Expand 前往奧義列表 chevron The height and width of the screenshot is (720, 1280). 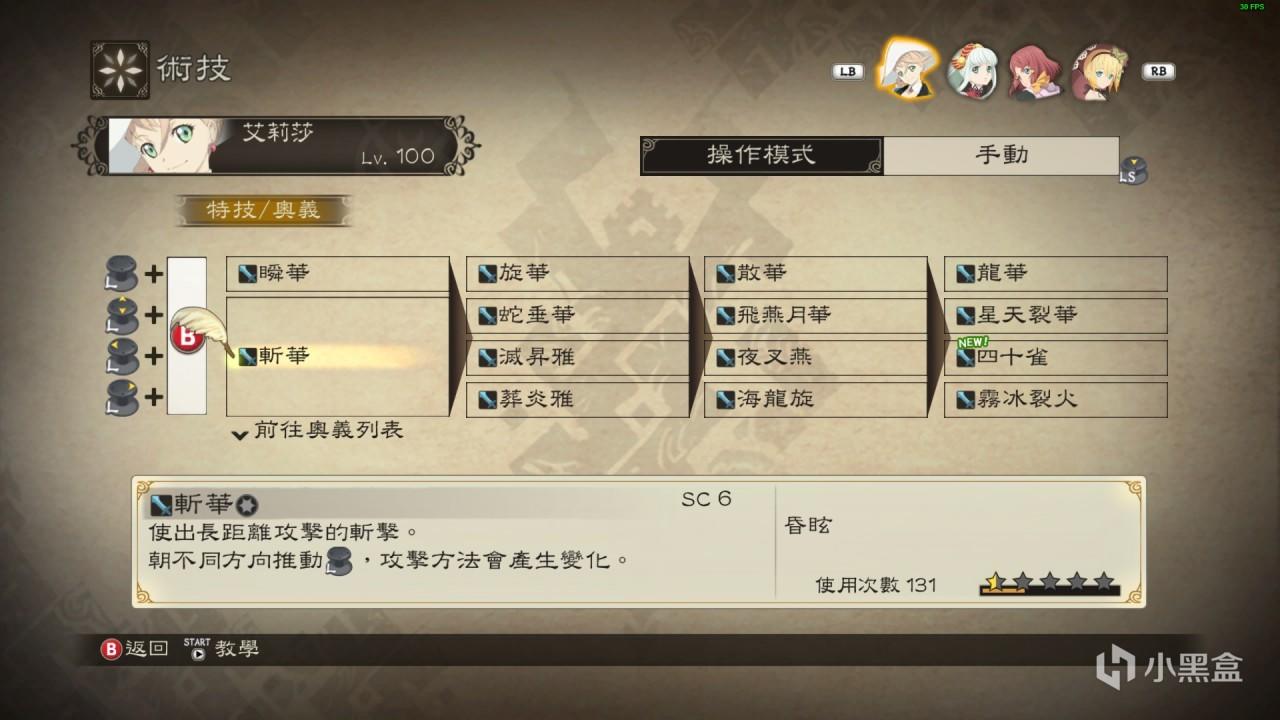(x=239, y=434)
